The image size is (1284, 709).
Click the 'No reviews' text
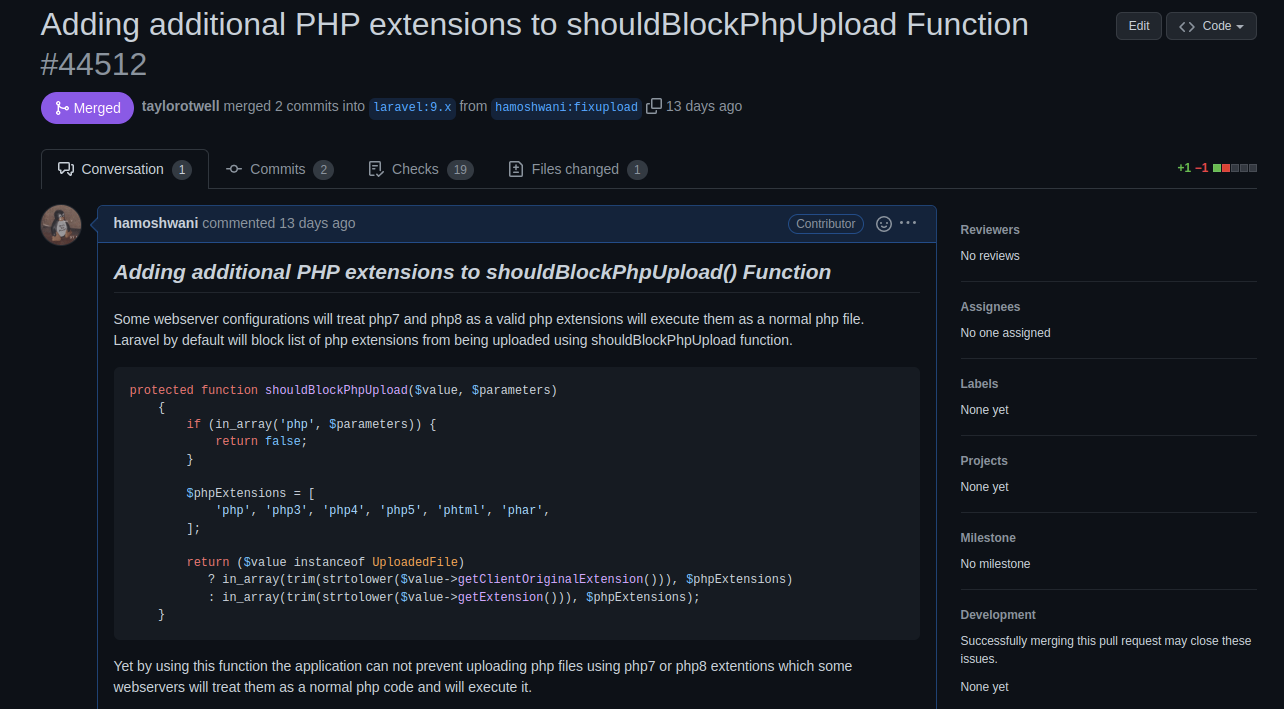click(x=990, y=256)
